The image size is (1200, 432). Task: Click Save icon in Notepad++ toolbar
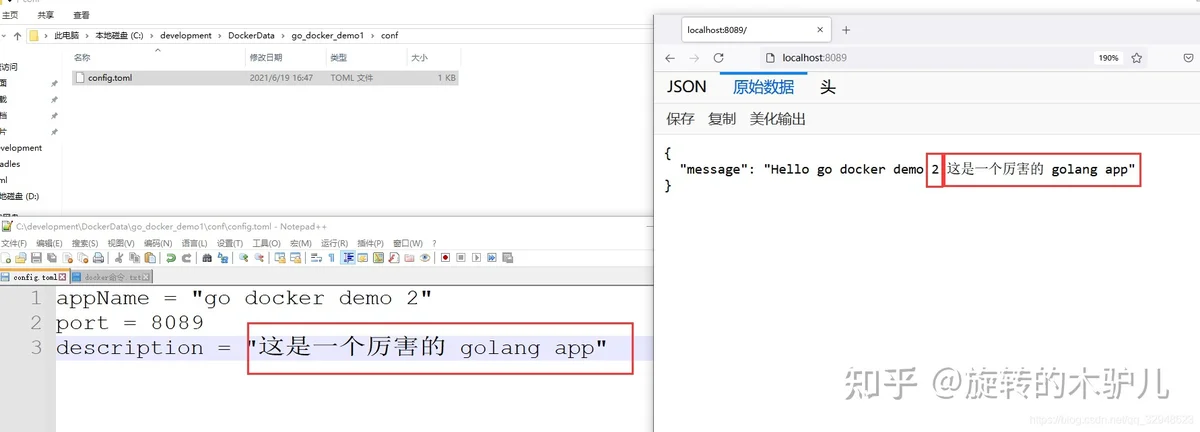36,257
